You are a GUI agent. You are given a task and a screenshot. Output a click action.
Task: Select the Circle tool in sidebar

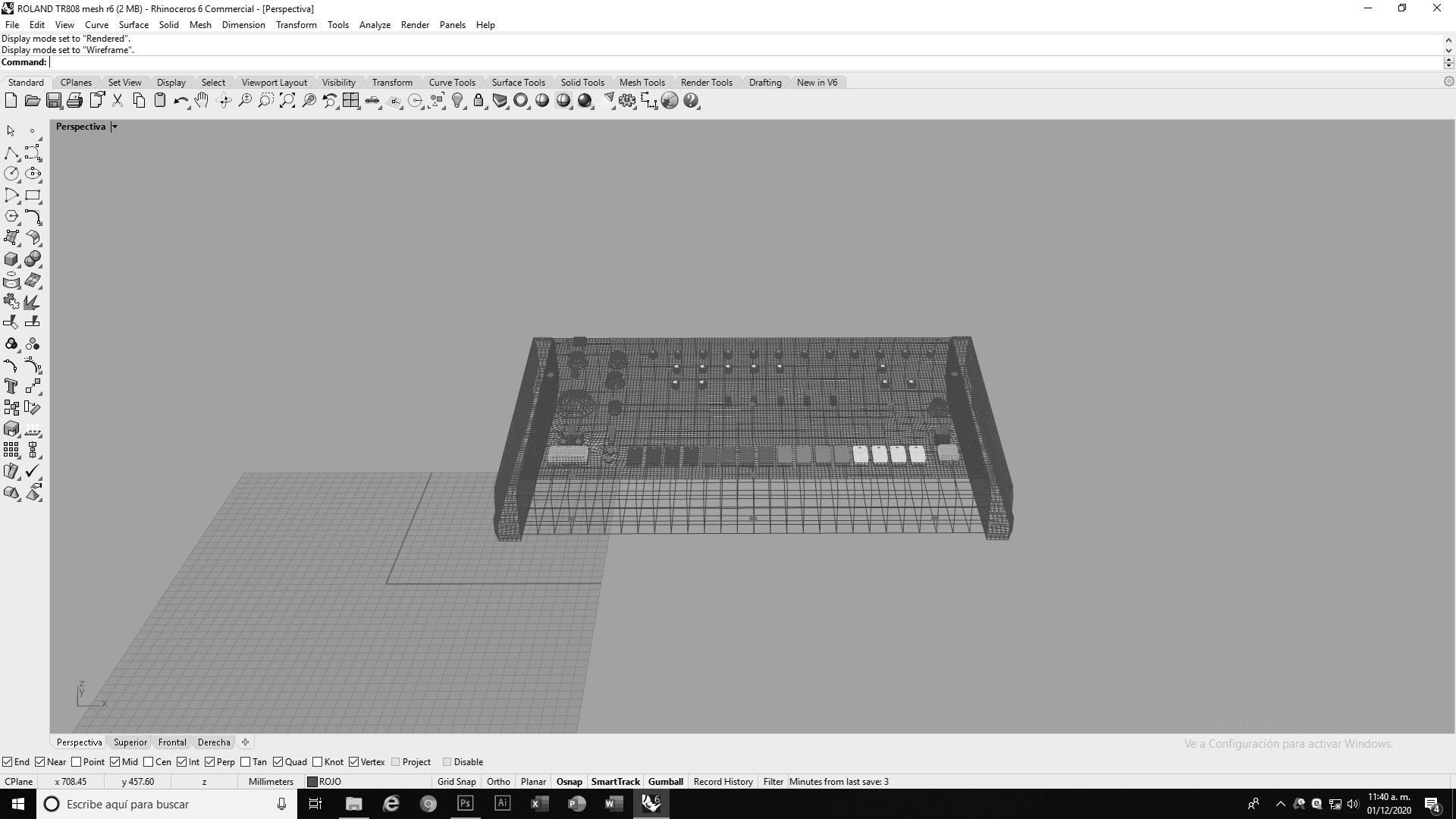point(11,174)
